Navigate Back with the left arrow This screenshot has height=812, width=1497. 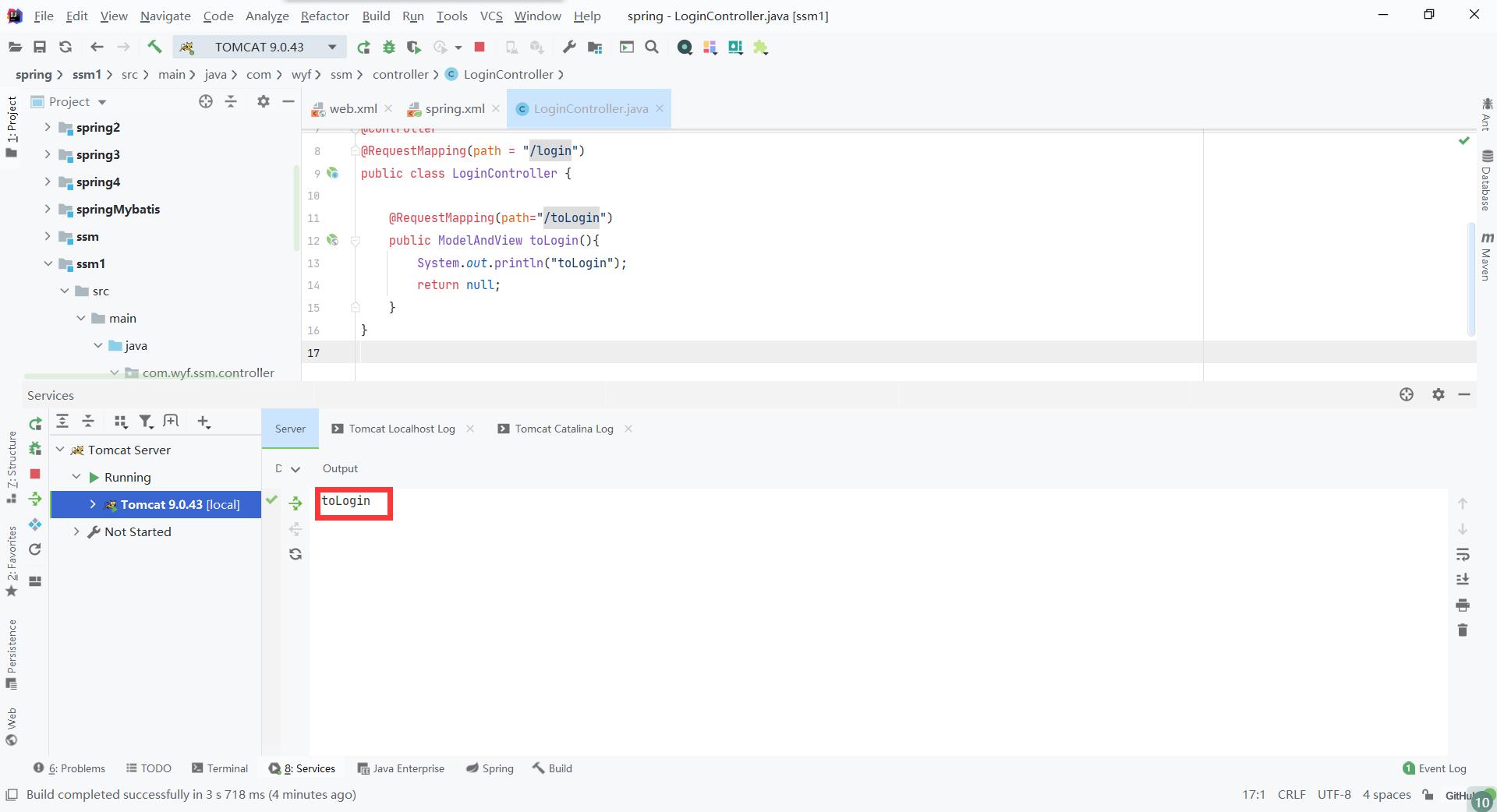coord(97,48)
